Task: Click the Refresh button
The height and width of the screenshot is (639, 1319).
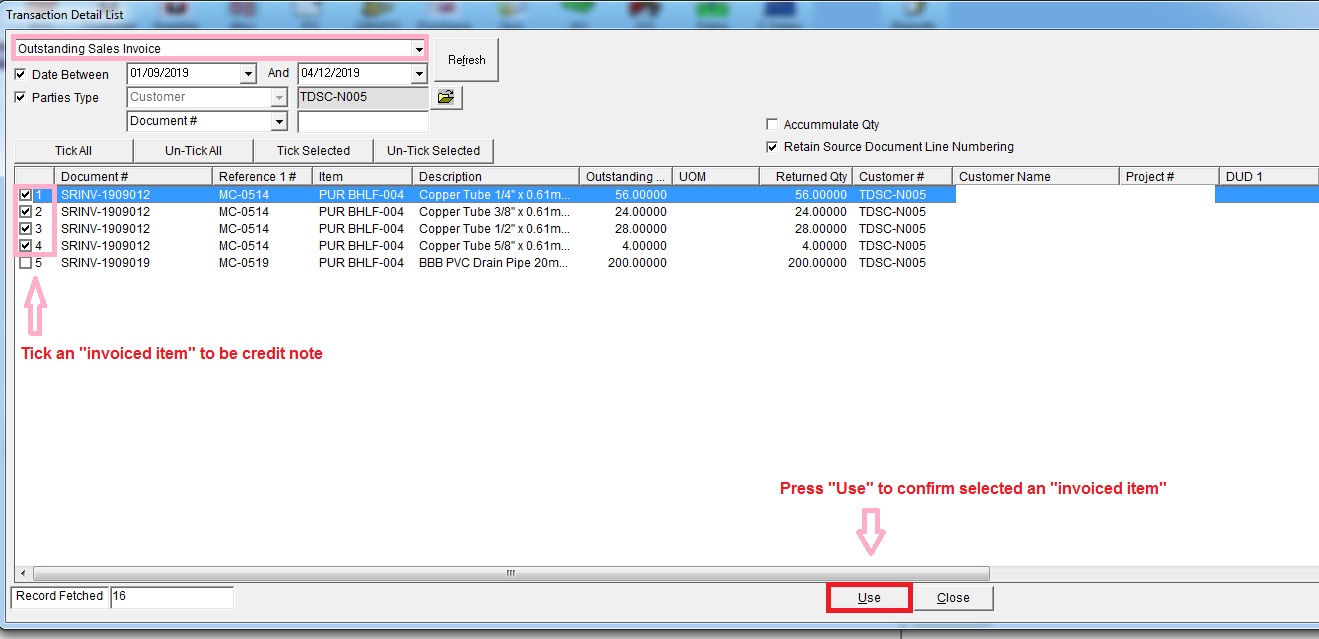Action: click(x=466, y=60)
